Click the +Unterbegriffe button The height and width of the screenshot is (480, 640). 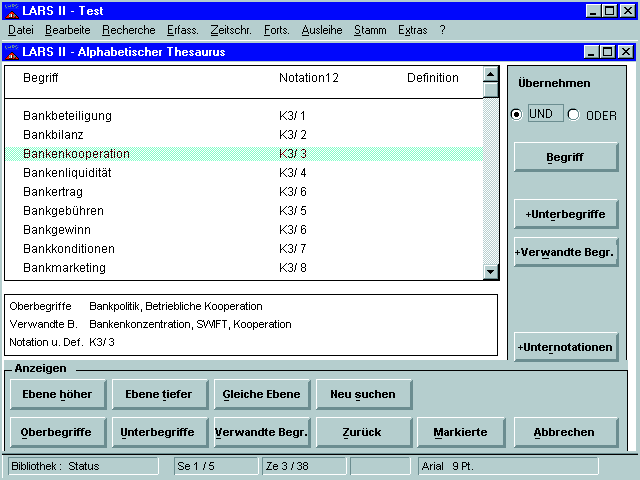(x=566, y=214)
